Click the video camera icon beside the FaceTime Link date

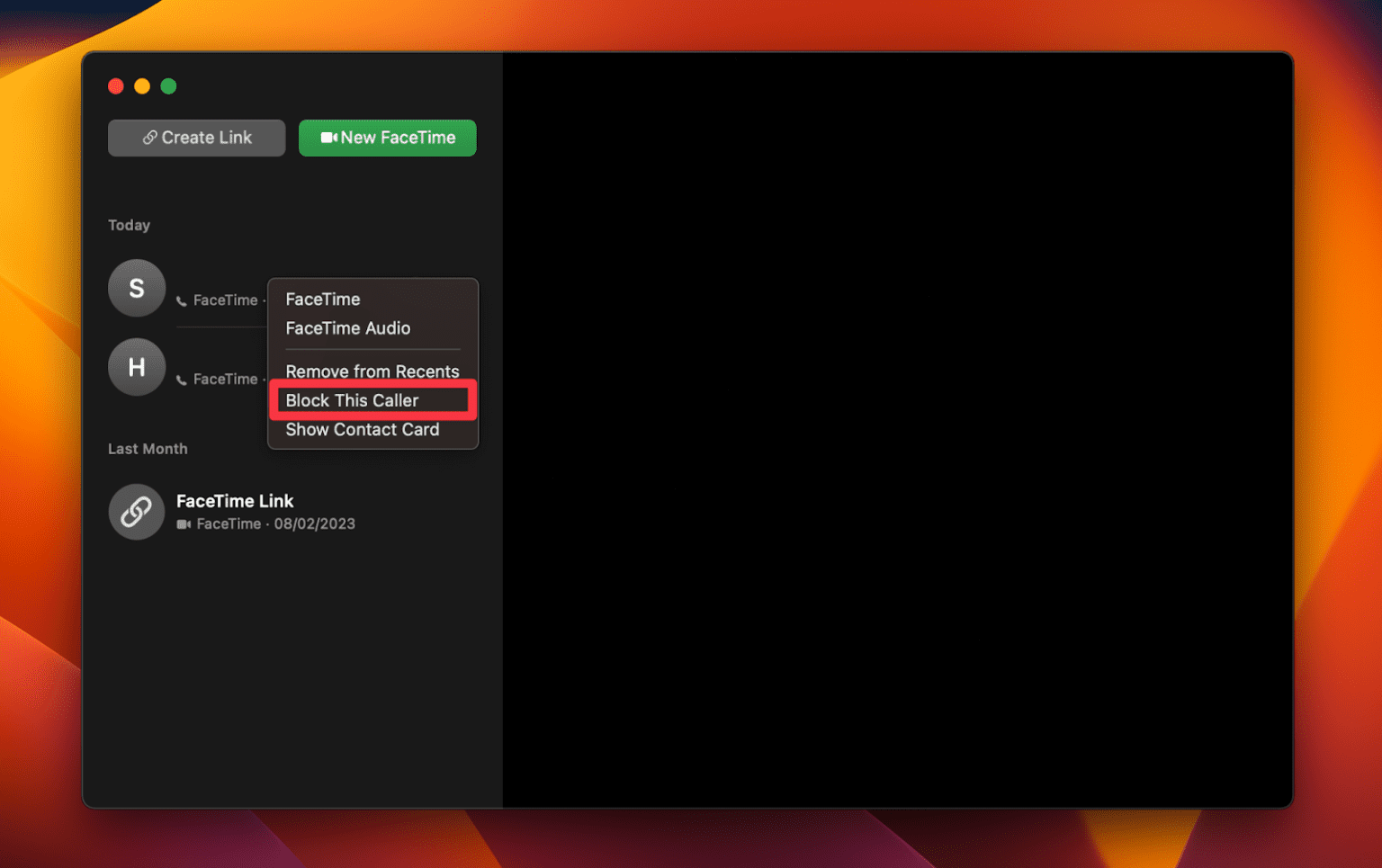tap(183, 523)
